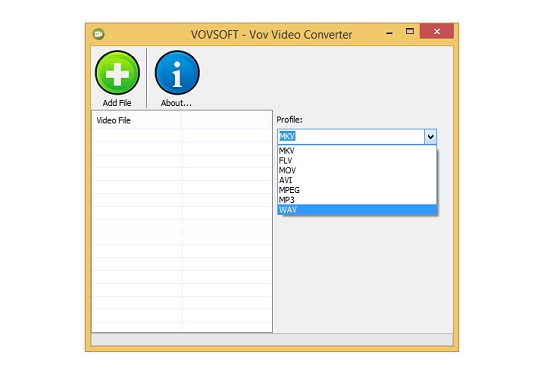Maximize the Vov Video Converter window
The width and height of the screenshot is (550, 383).
point(409,32)
